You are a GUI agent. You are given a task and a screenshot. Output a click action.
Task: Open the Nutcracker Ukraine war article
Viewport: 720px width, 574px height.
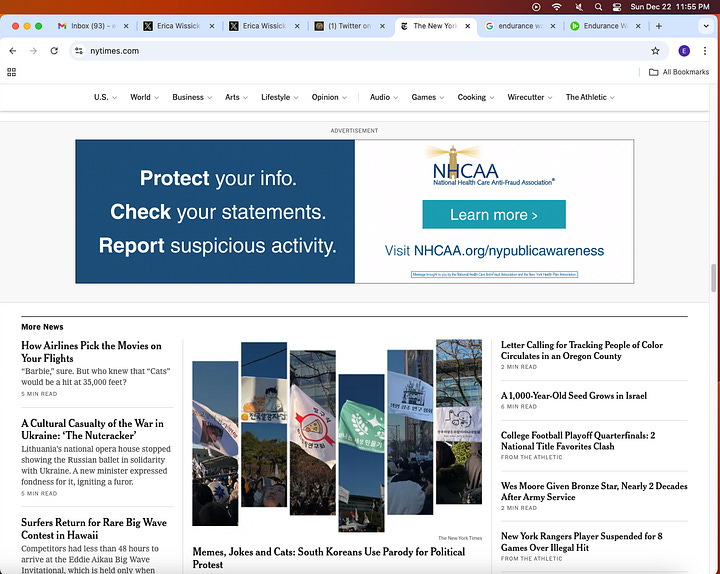coord(92,429)
